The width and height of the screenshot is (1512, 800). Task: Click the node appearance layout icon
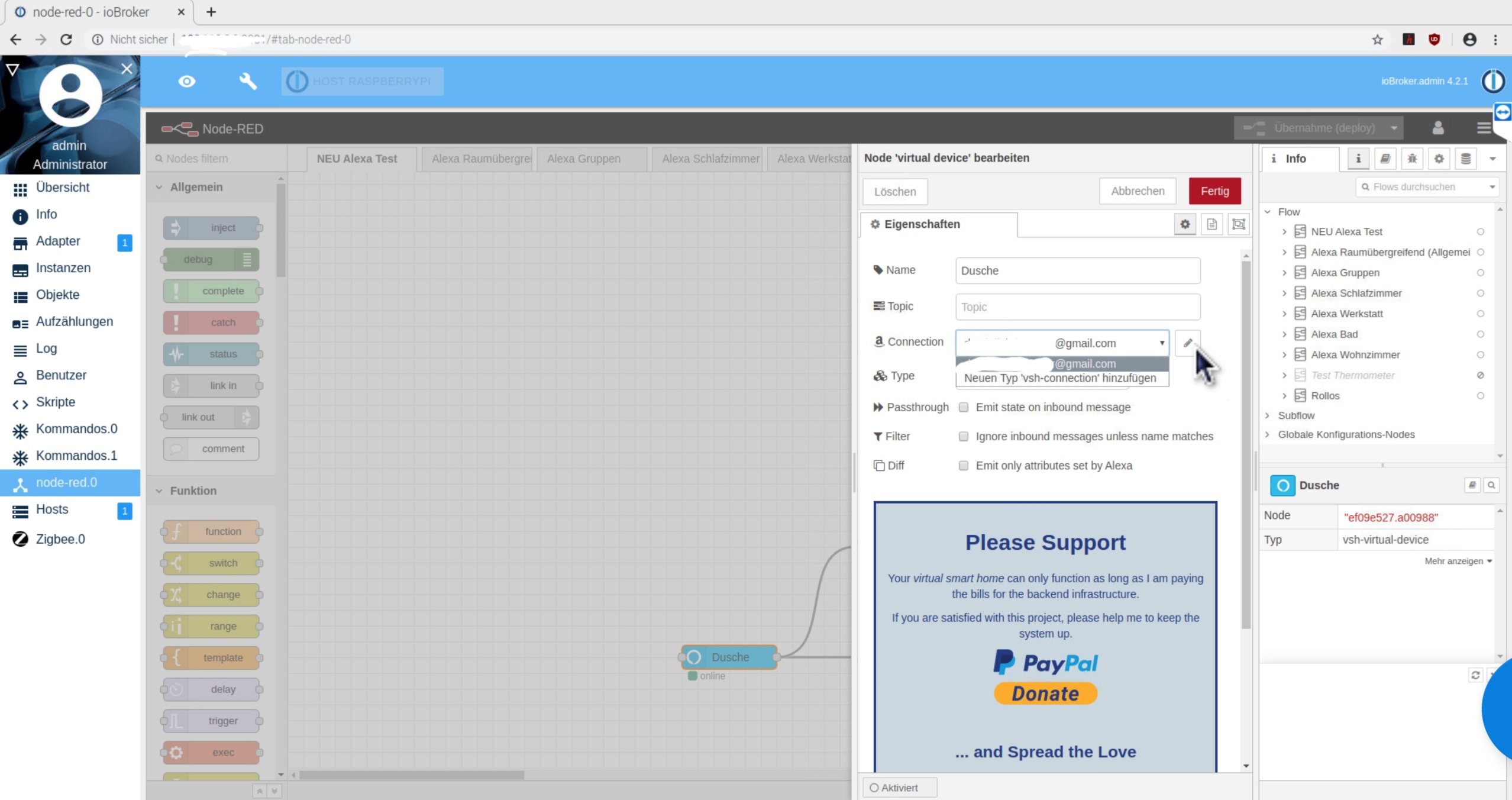click(x=1238, y=224)
